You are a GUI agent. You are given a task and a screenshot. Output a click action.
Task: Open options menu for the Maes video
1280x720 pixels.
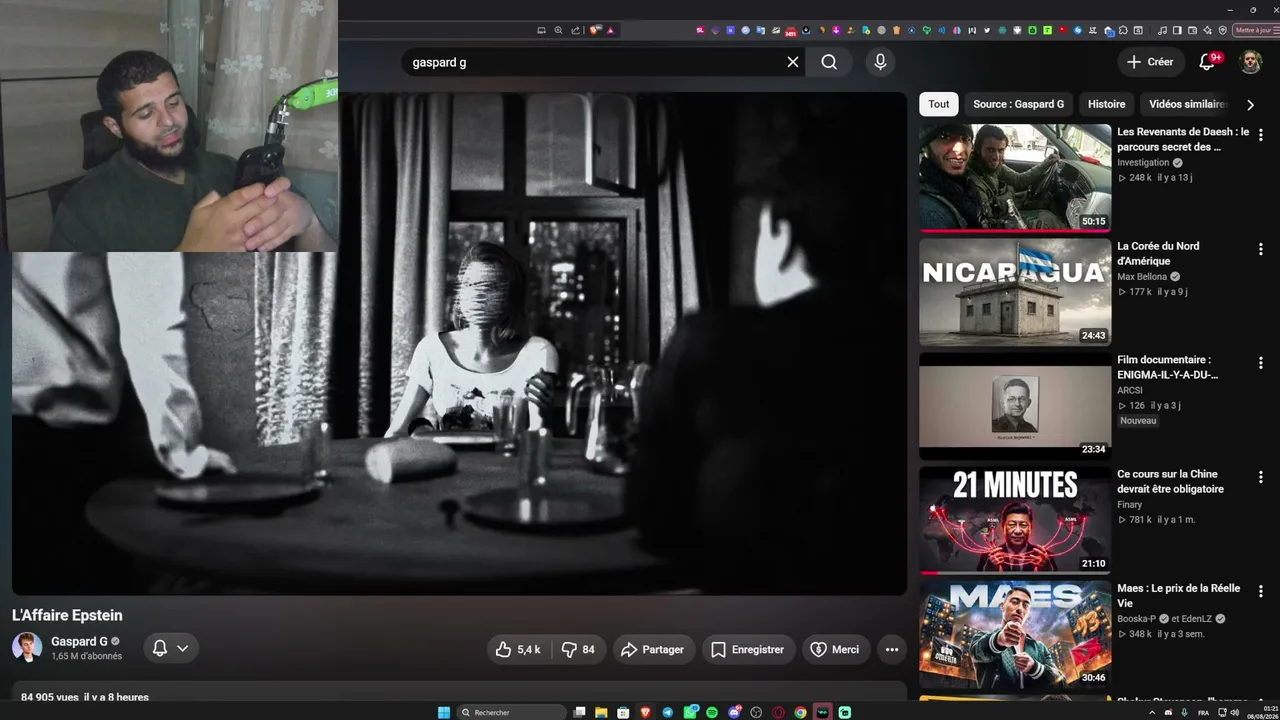(x=1260, y=591)
